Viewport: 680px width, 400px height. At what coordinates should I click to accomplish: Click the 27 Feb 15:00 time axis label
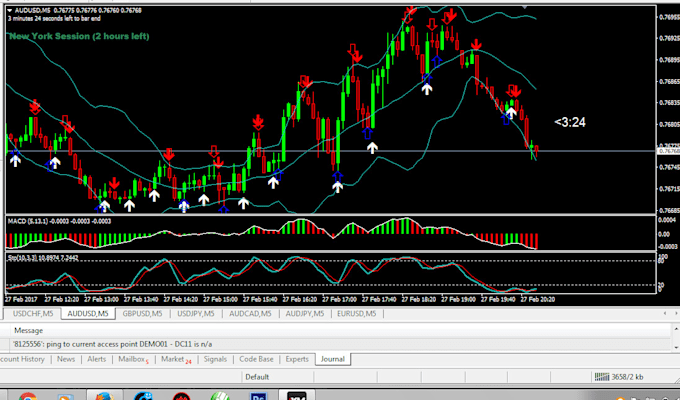pos(220,299)
